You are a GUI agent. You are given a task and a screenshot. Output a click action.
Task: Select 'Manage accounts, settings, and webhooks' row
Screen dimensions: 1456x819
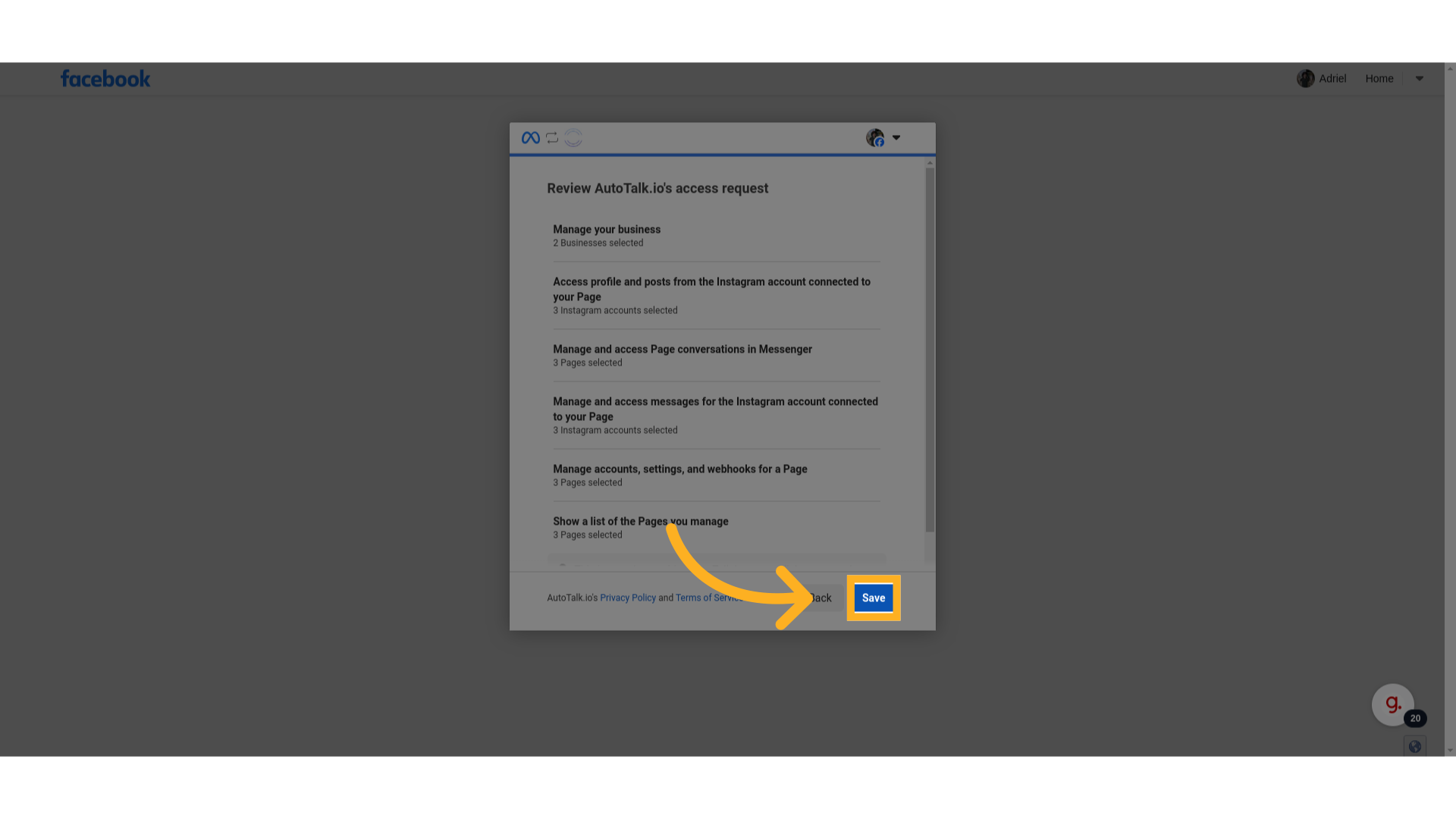click(717, 475)
